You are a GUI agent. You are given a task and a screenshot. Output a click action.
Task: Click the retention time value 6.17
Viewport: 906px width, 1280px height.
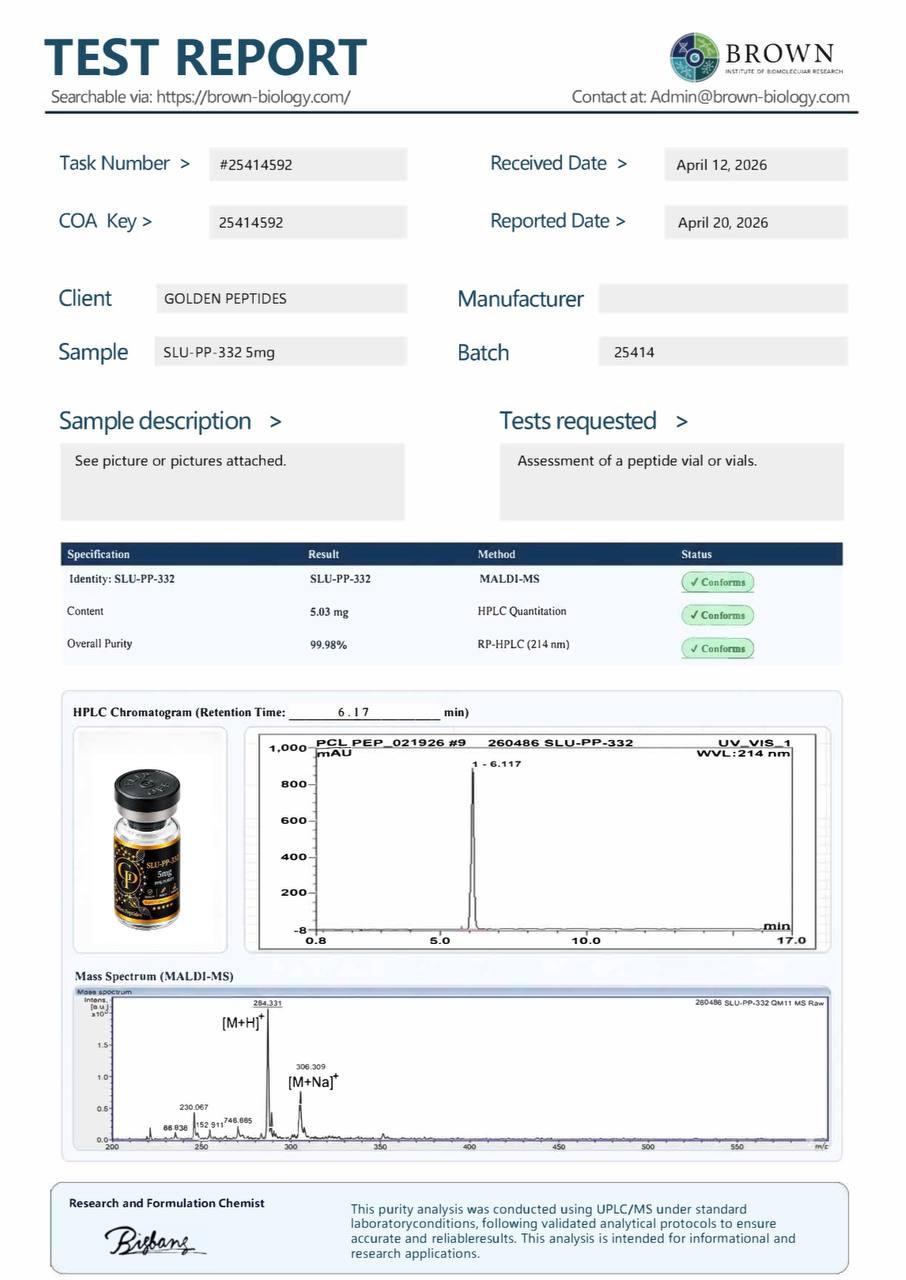(x=353, y=712)
